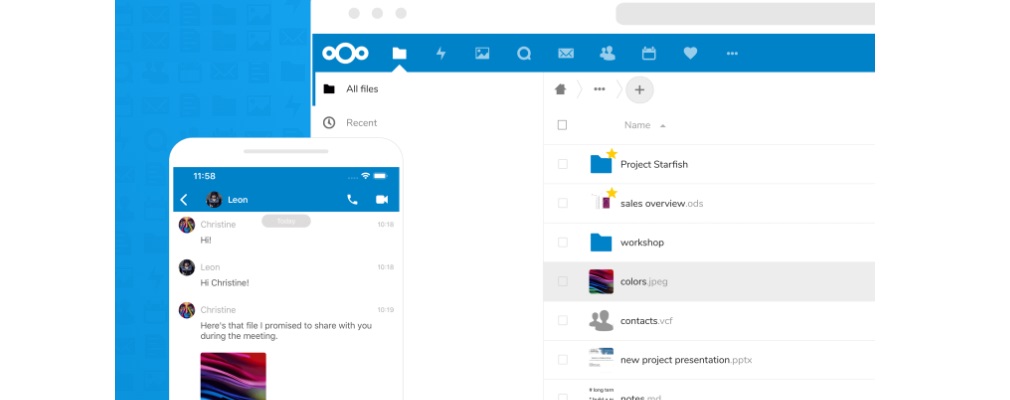This screenshot has height=400, width=1010.
Task: Select Recent in sidebar
Action: coord(361,122)
